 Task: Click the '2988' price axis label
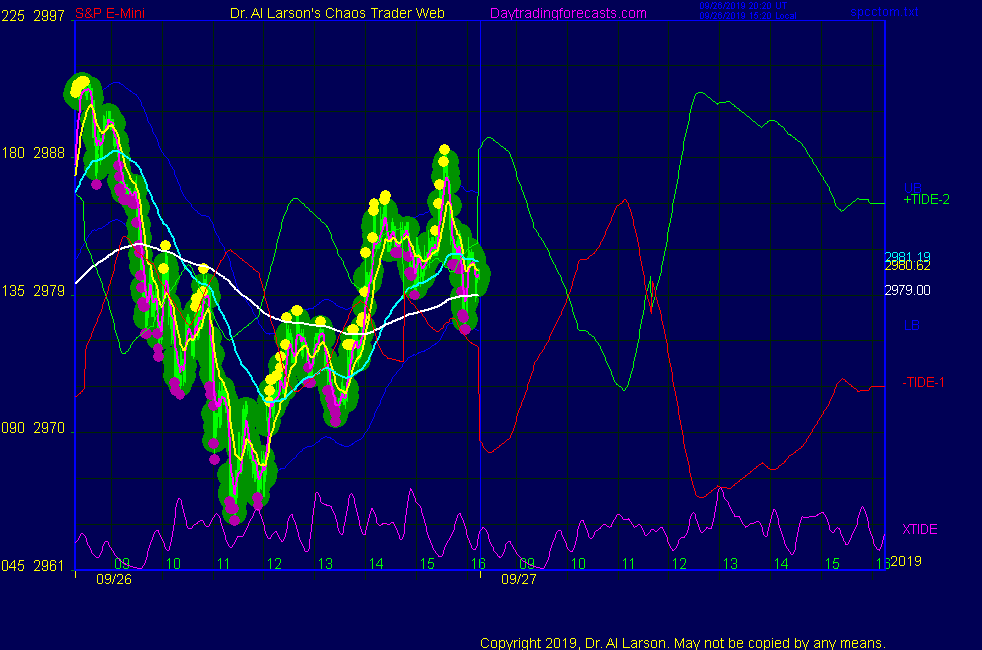pos(49,153)
